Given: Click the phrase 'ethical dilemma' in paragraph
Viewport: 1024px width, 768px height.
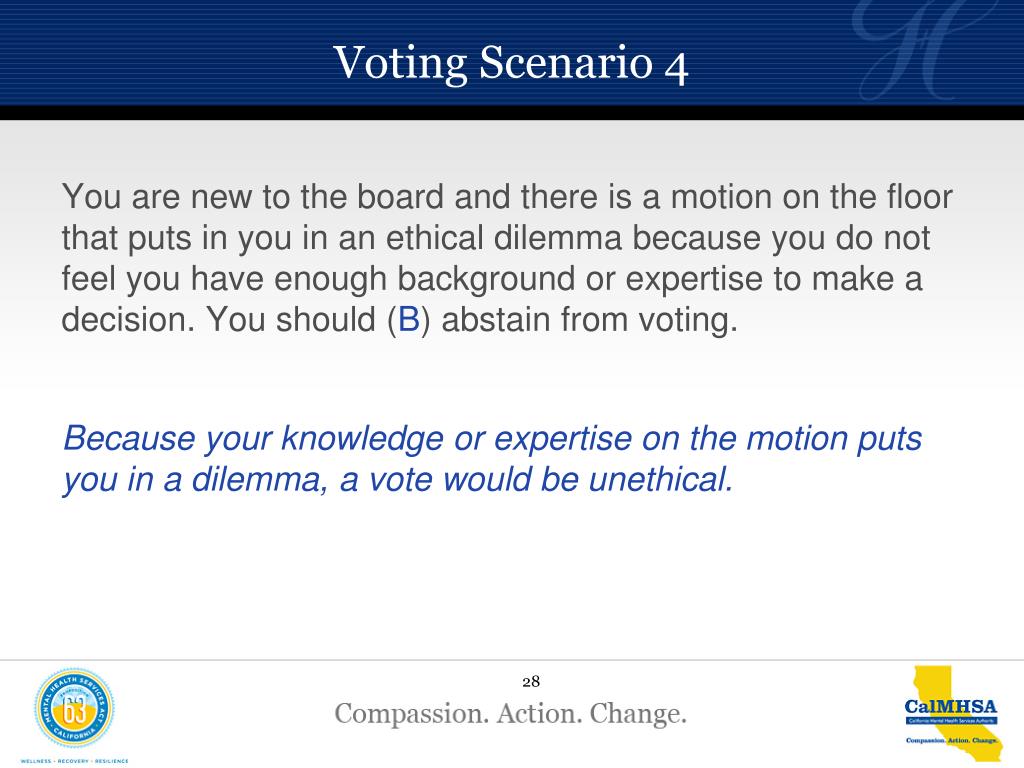Looking at the screenshot, I should pos(504,238).
